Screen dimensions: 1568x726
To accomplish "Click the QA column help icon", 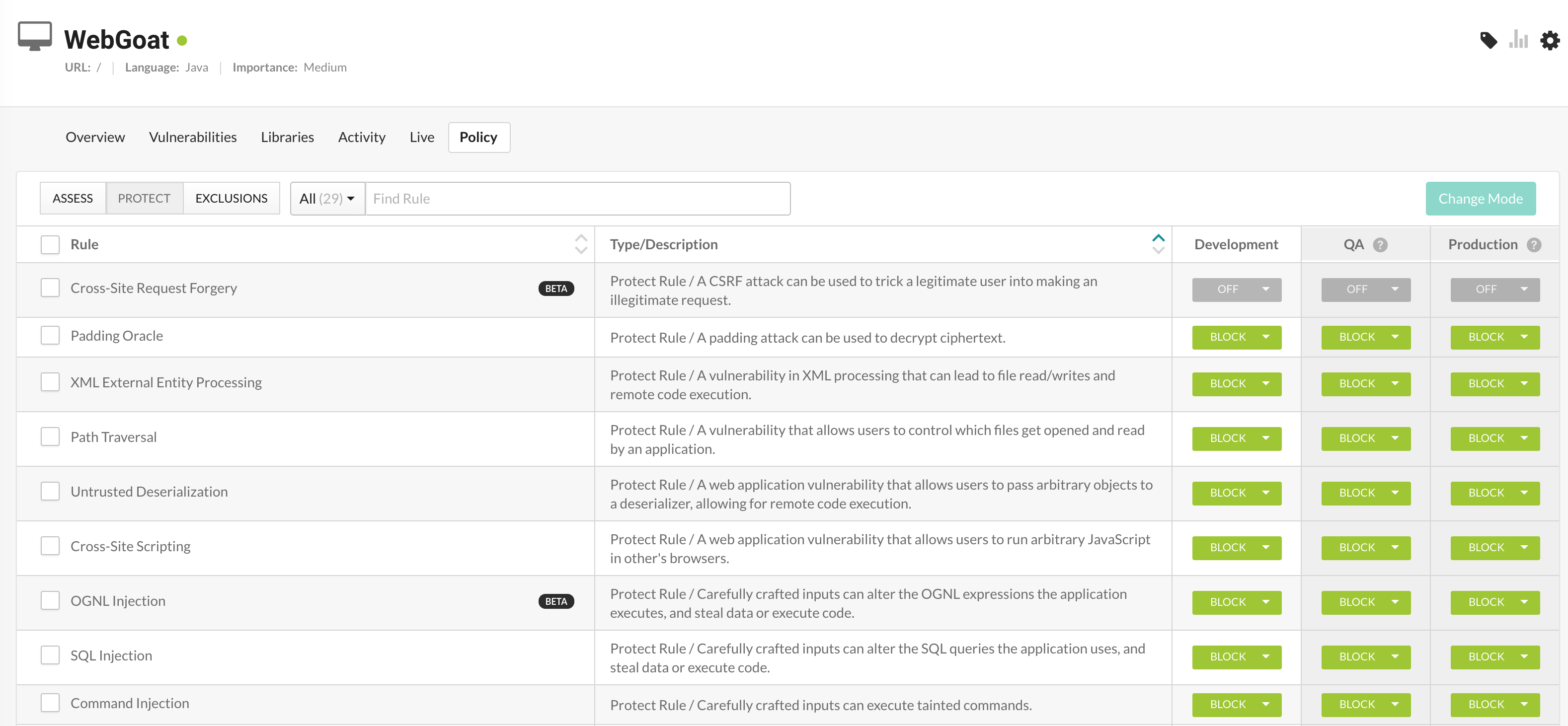I will (1380, 245).
